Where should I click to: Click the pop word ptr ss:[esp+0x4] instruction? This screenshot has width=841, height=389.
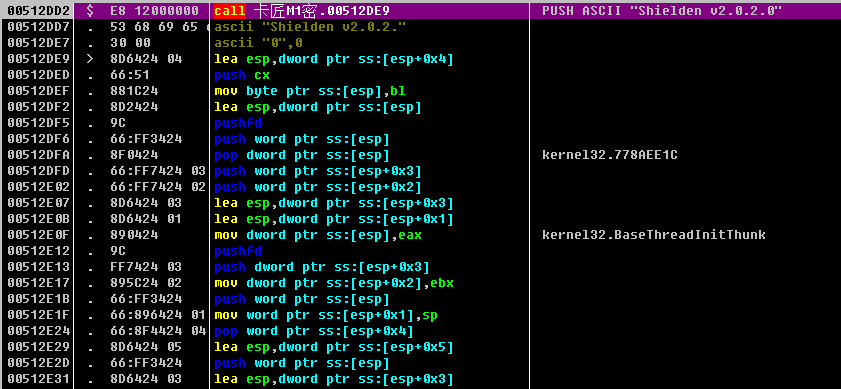pos(314,331)
